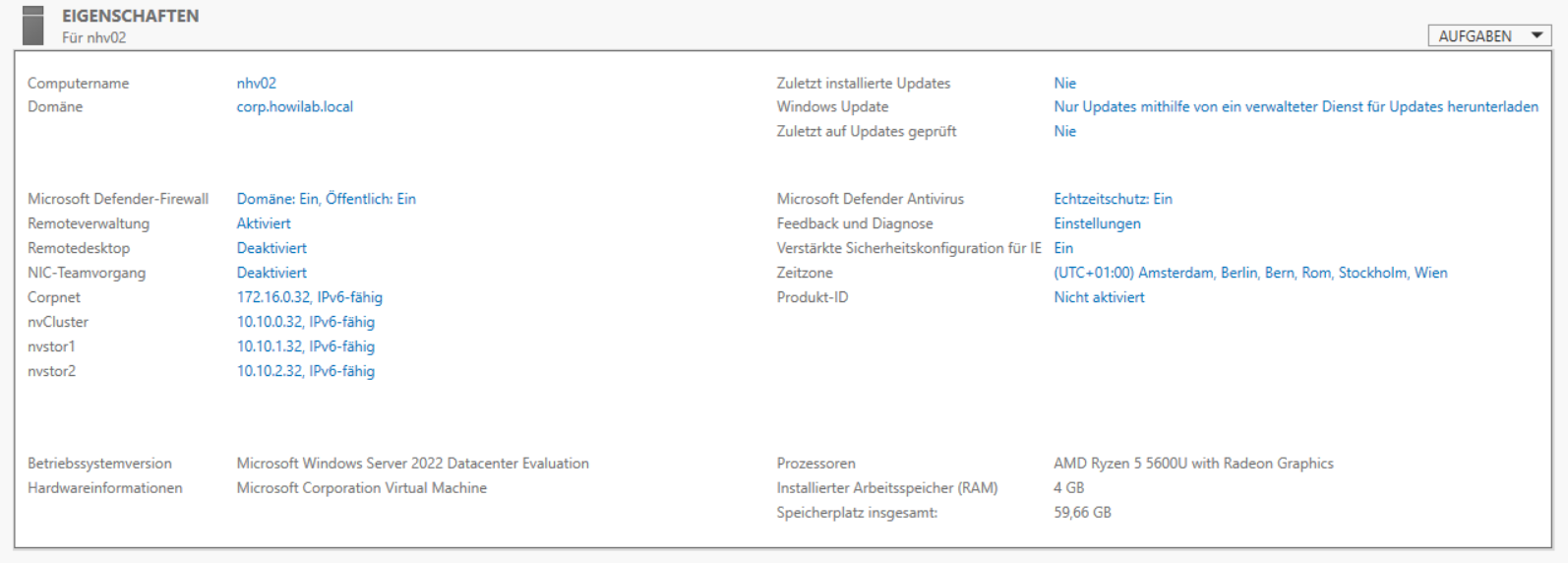
Task: Open Microsoft Defender-Firewall status link
Action: [326, 199]
